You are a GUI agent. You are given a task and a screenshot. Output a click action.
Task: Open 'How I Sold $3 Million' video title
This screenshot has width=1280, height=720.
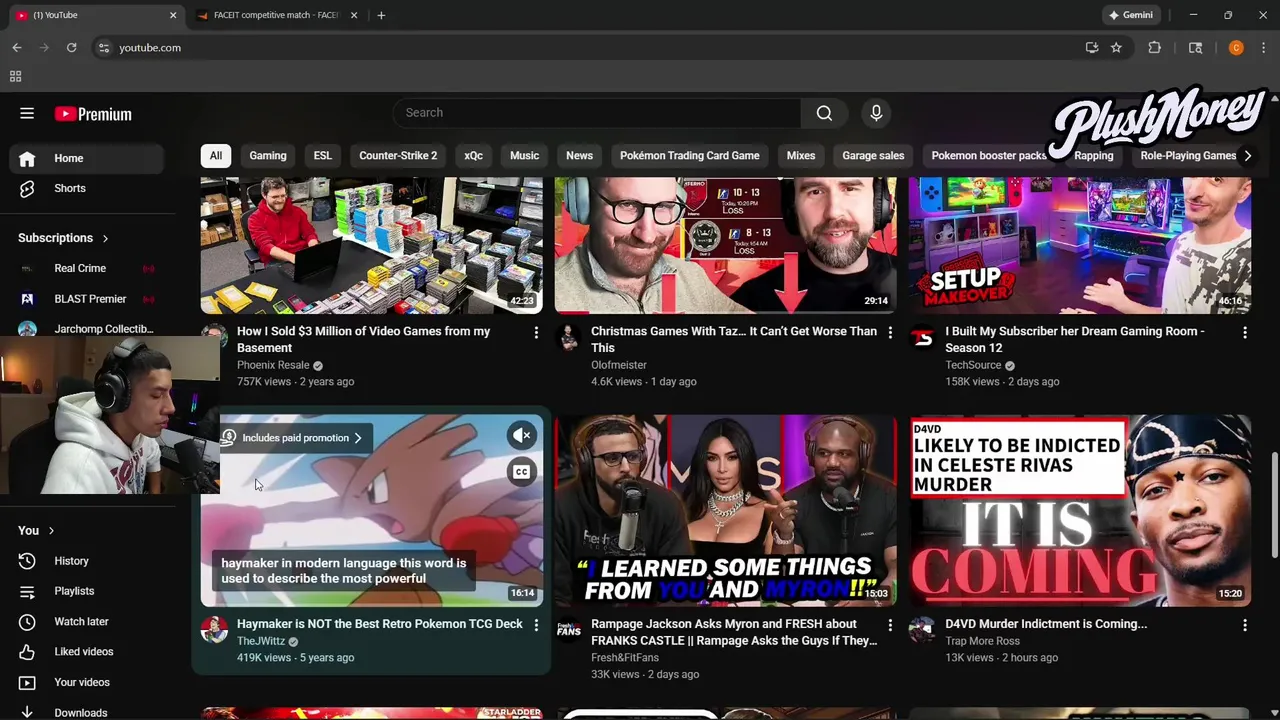point(364,340)
